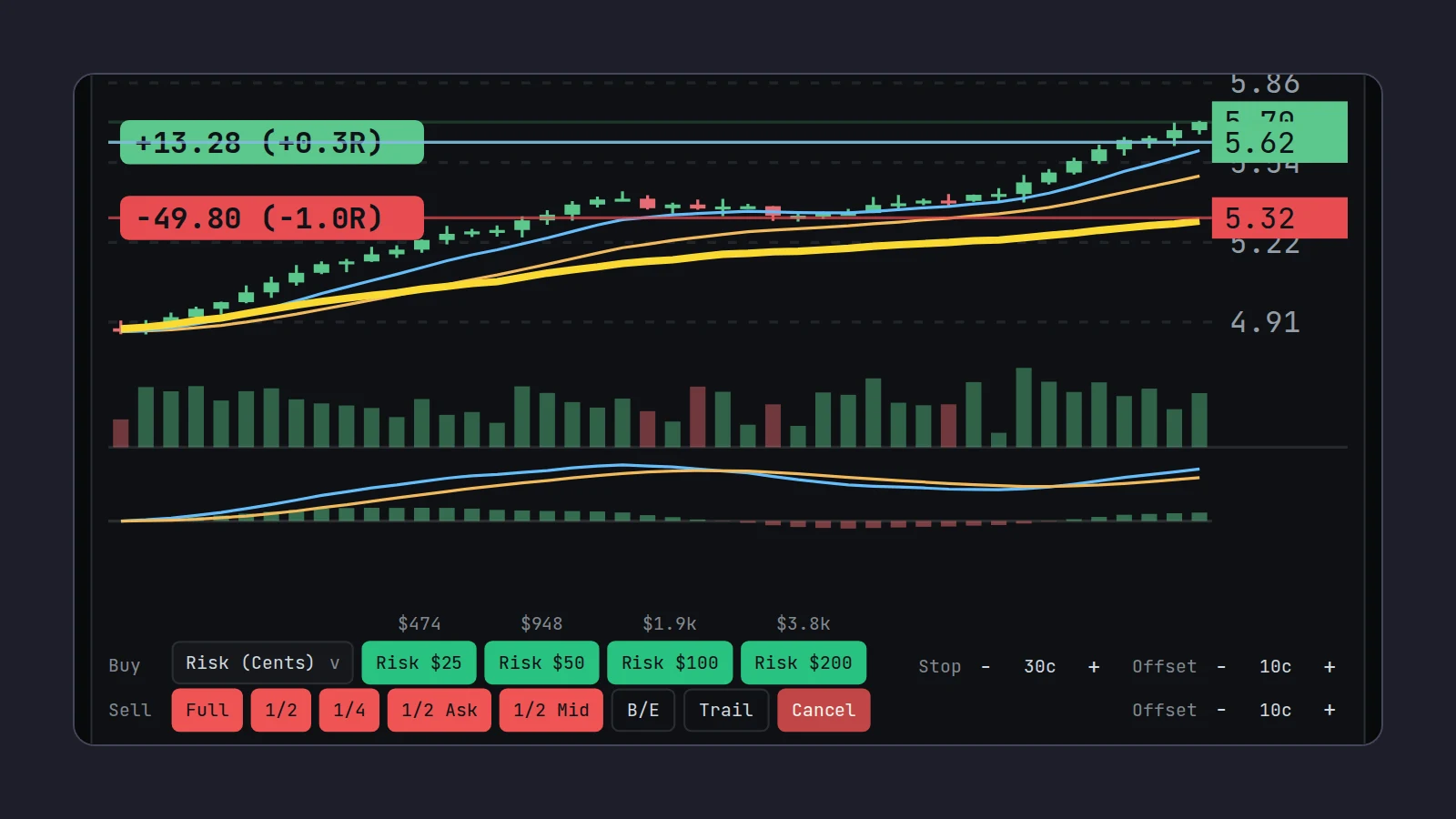This screenshot has height=819, width=1456.
Task: Click the 5.62 price tag
Action: point(1279,142)
